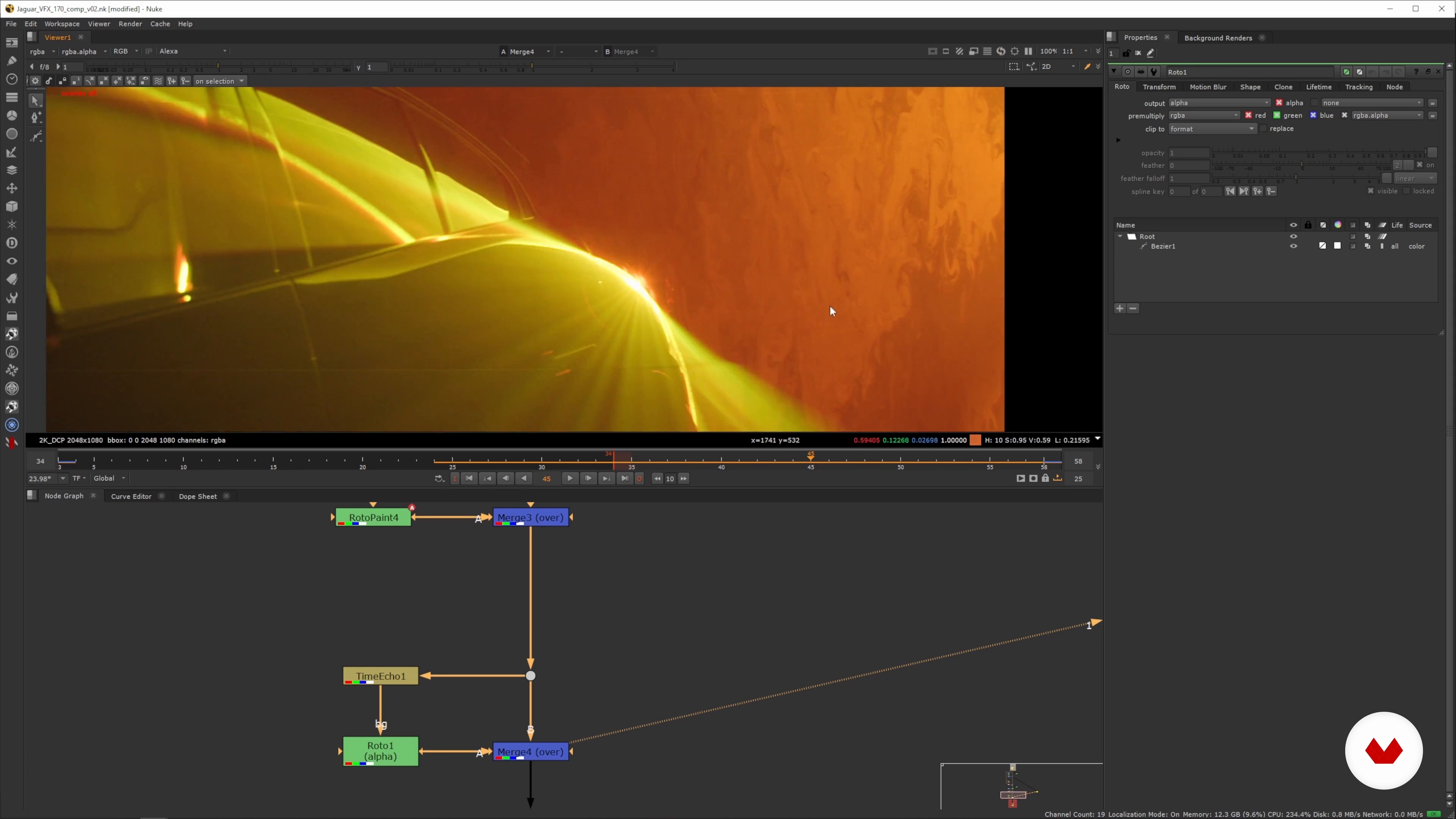The width and height of the screenshot is (1456, 819).
Task: Open the Color nodes wheel icon
Action: coord(11,115)
